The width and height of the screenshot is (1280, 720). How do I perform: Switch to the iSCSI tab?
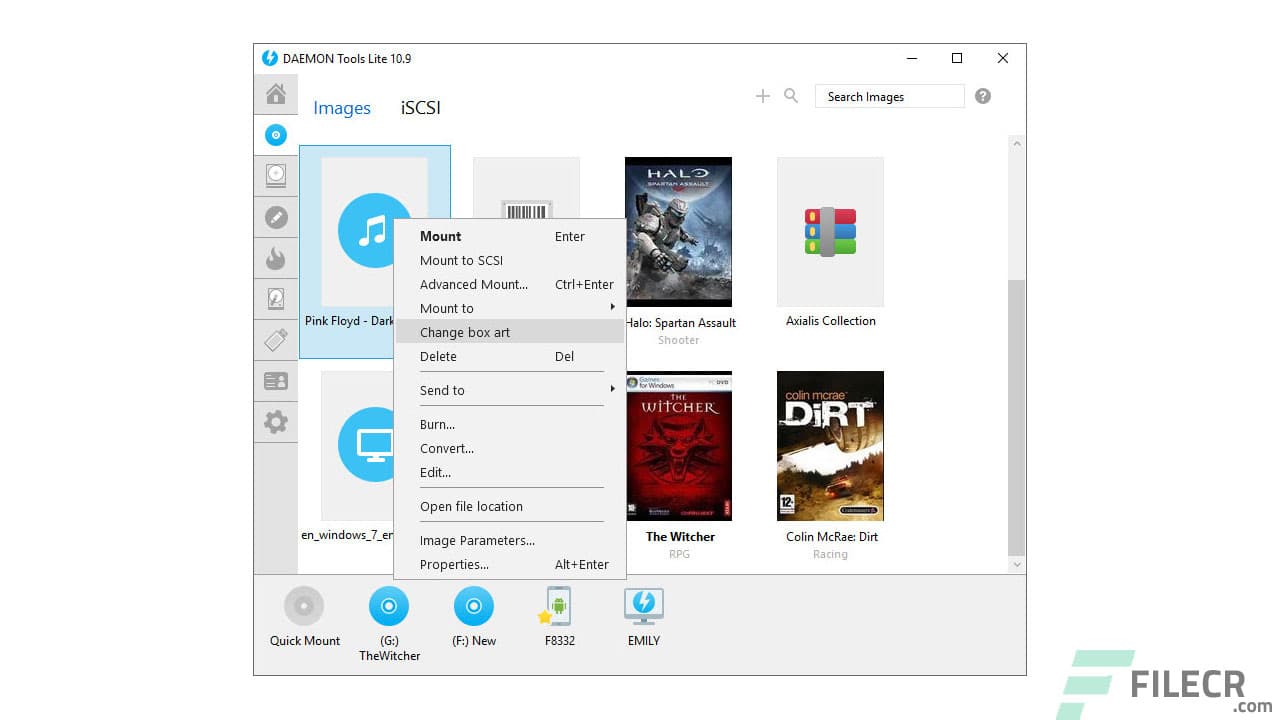(x=419, y=107)
